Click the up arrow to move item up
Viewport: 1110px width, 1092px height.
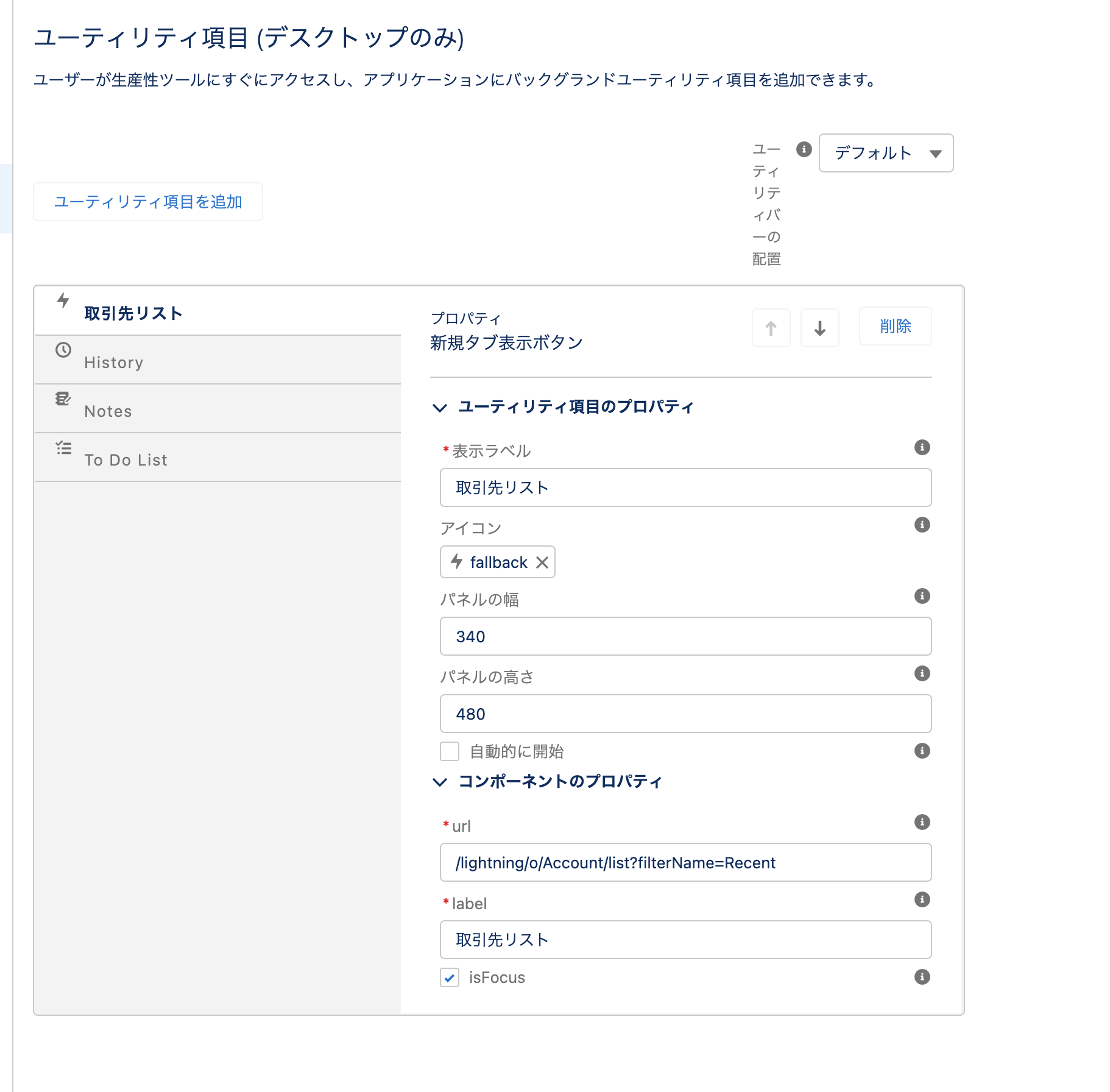pyautogui.click(x=771, y=328)
